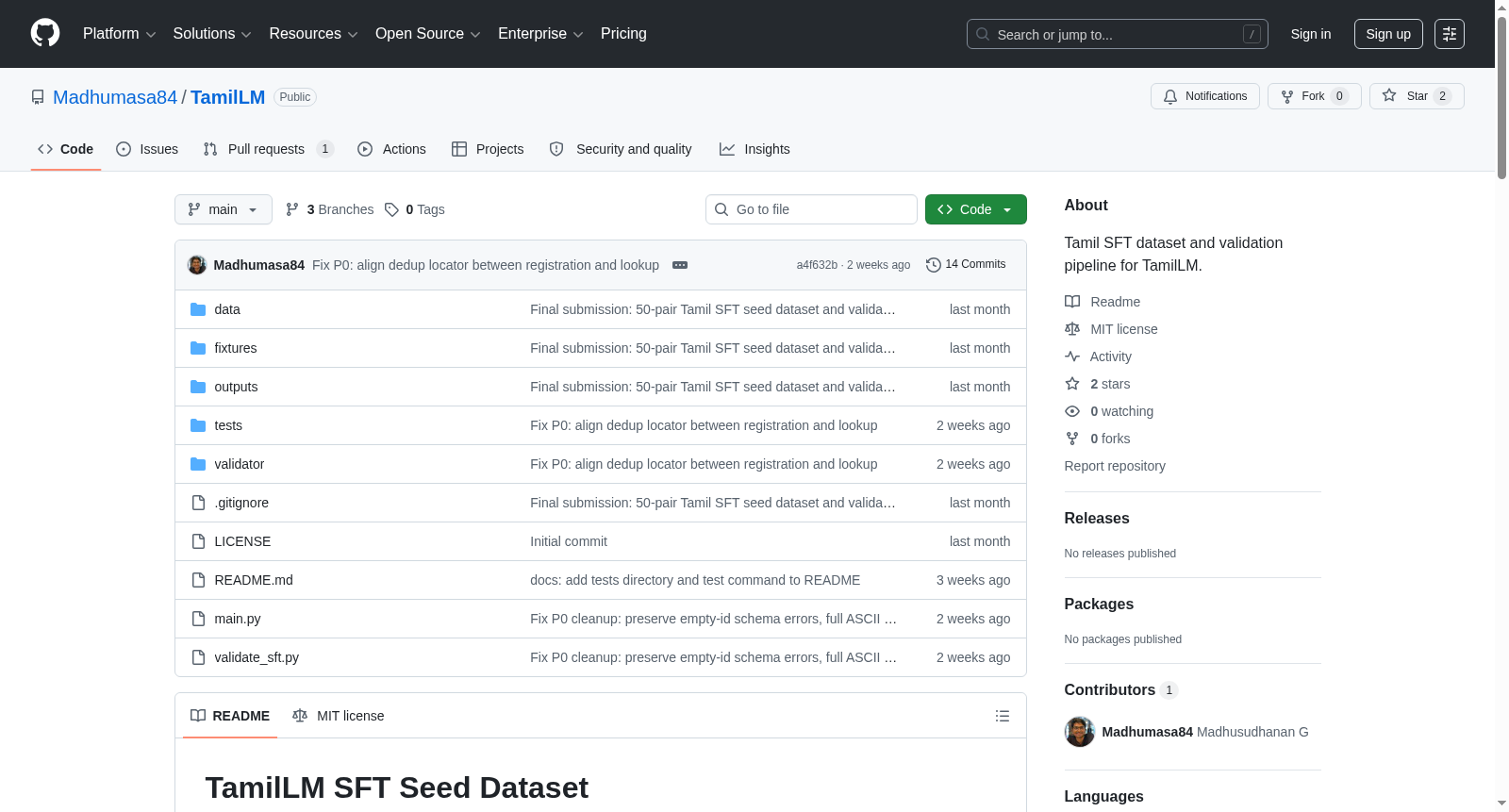This screenshot has height=812, width=1509.
Task: Open the Madhumasa84 owner profile link
Action: point(115,97)
